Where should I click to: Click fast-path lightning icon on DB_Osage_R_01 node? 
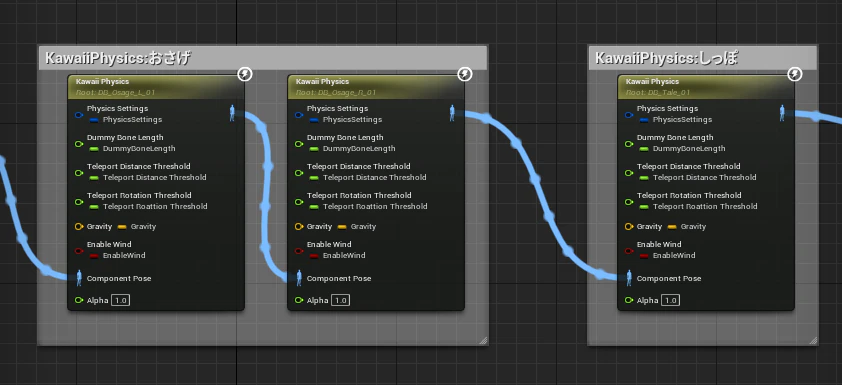465,74
